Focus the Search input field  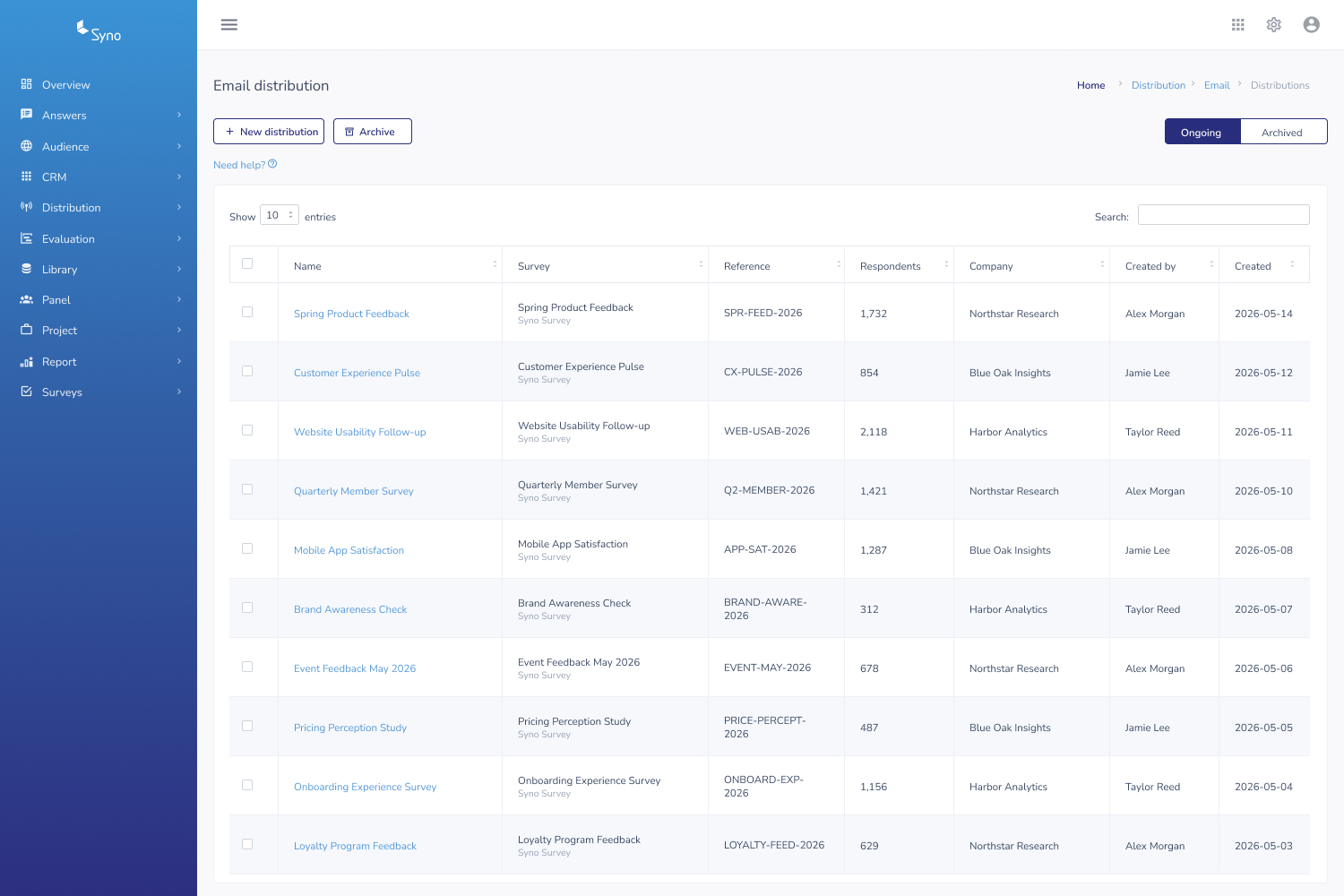[1224, 214]
